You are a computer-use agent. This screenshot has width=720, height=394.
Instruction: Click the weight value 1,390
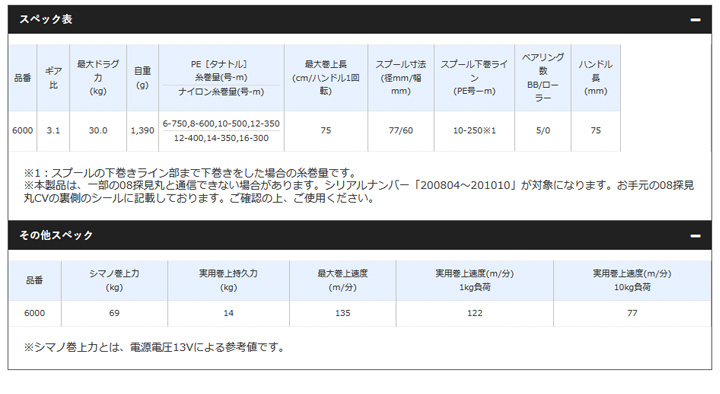pyautogui.click(x=142, y=131)
